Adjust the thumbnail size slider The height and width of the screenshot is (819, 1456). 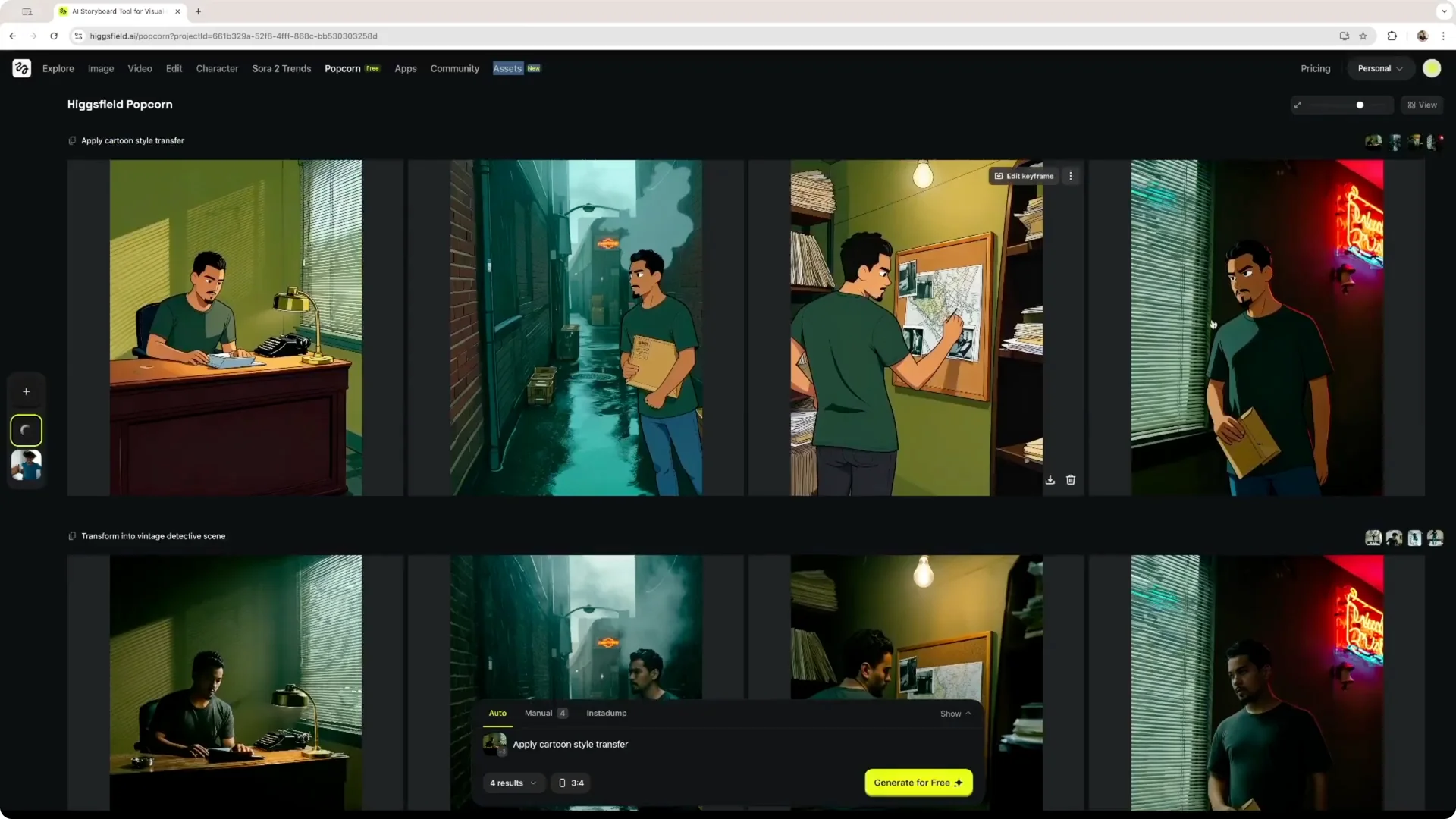[x=1359, y=105]
